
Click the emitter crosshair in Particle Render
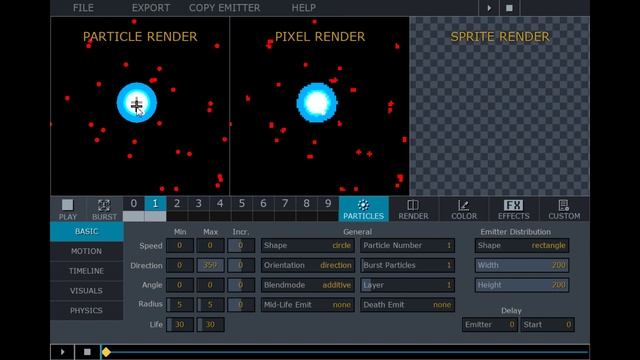tap(136, 104)
